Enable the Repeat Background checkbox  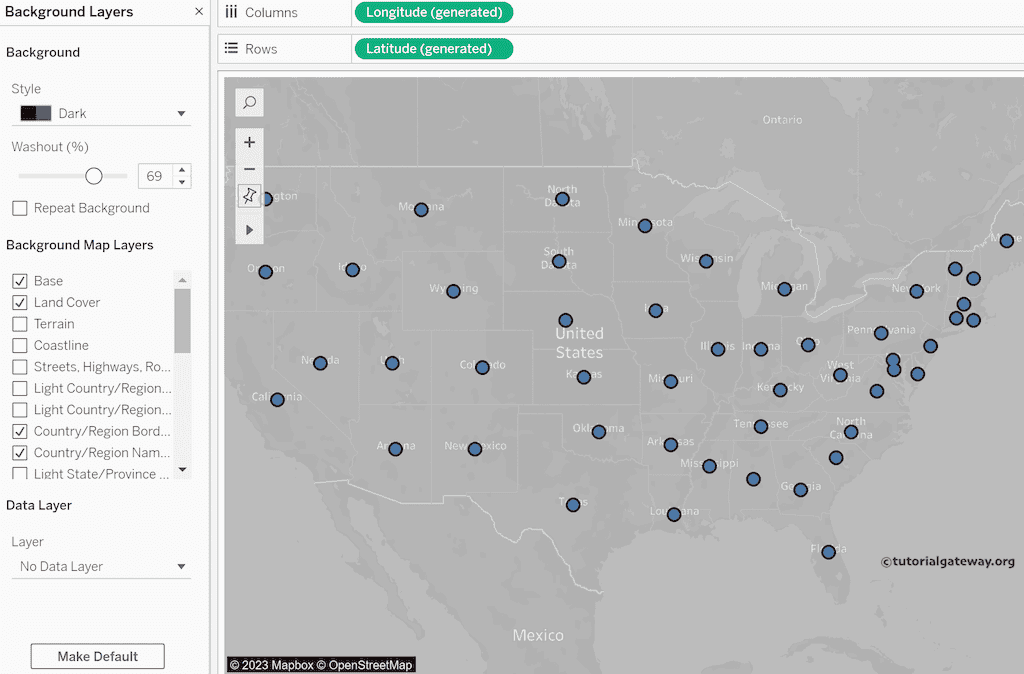tap(20, 208)
